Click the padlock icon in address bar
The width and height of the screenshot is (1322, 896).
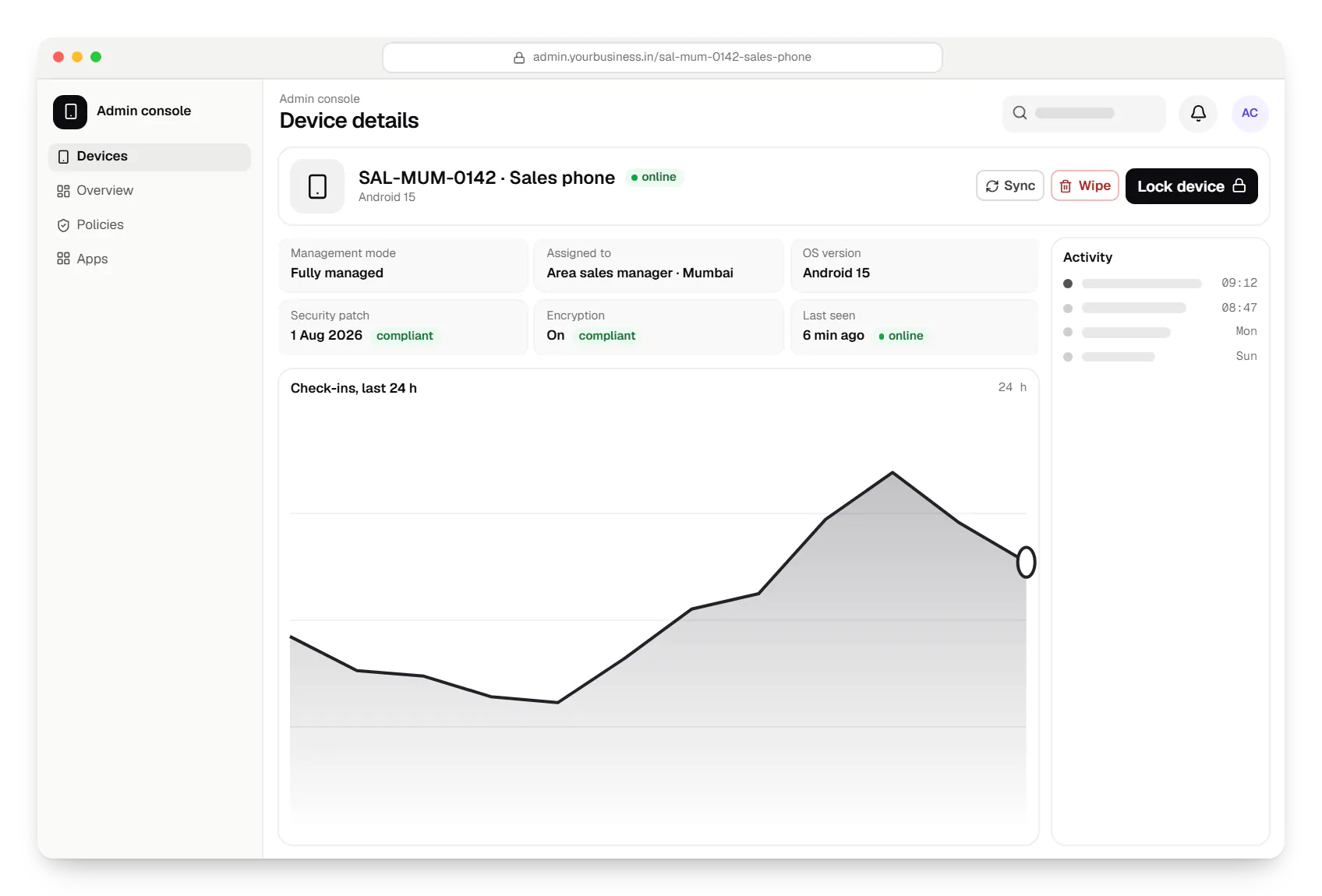519,58
